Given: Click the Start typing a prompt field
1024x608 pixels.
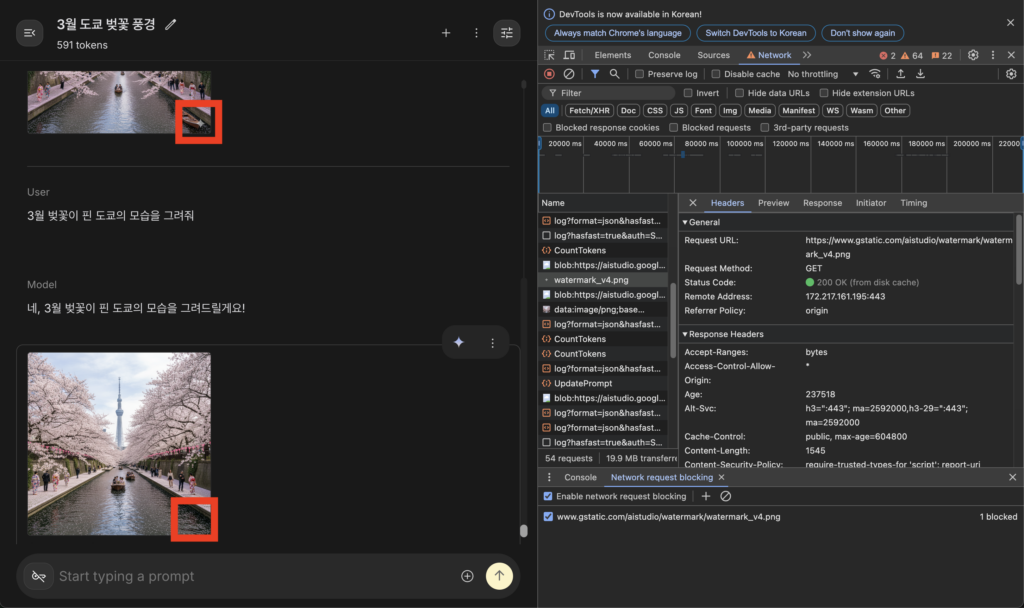Looking at the screenshot, I should (x=250, y=576).
